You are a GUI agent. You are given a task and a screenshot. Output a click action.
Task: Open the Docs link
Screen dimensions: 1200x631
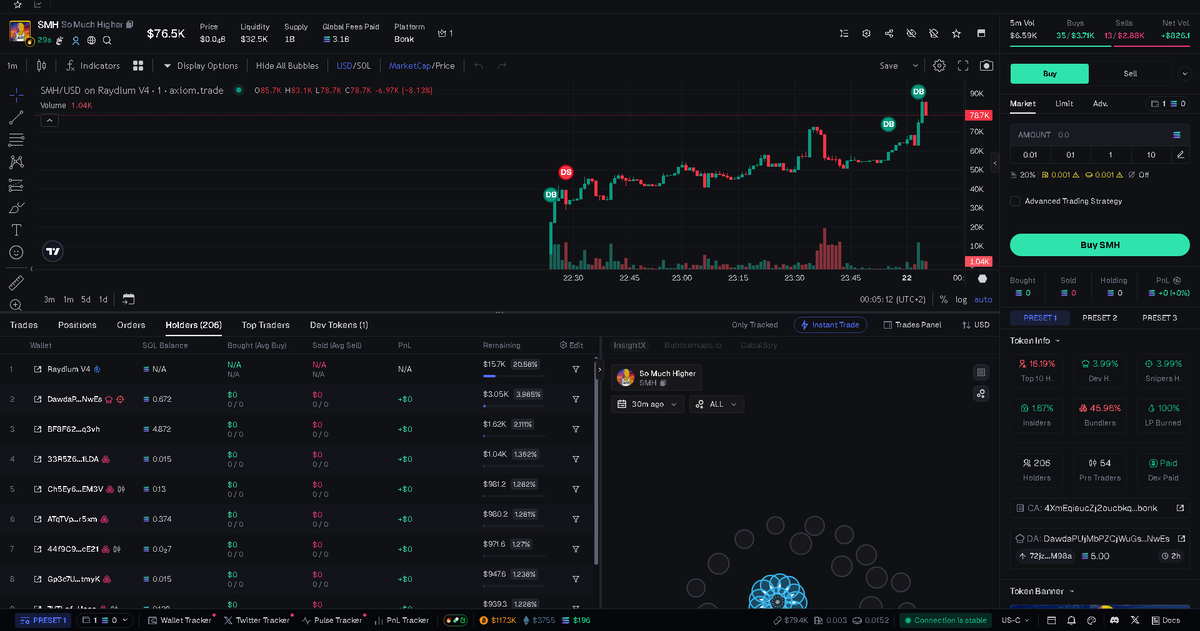coord(1165,620)
